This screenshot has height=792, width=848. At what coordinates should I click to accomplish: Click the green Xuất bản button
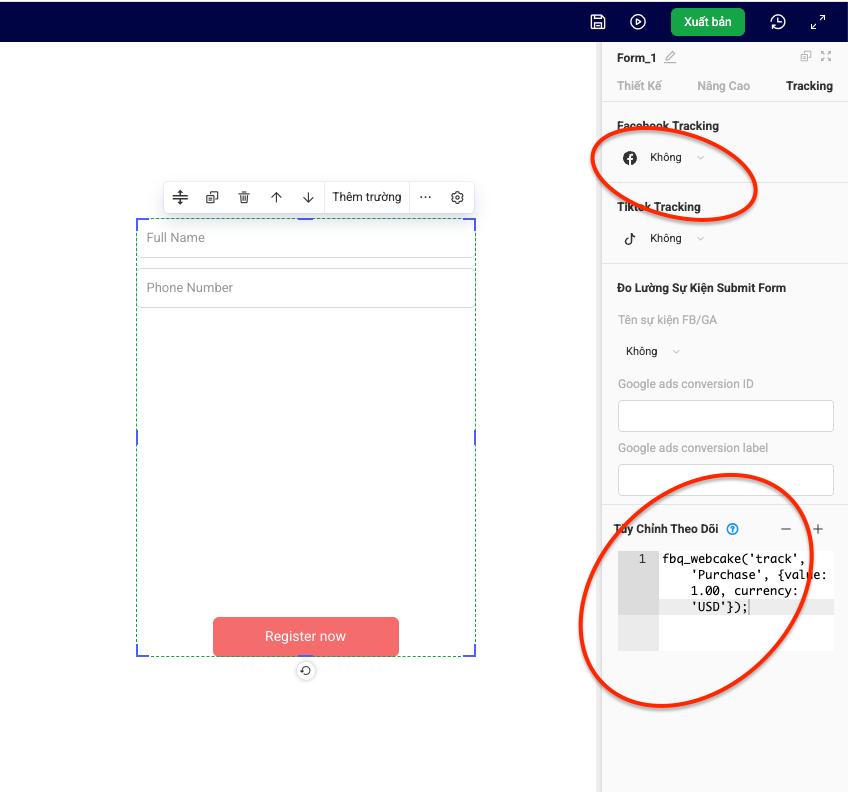[x=707, y=22]
